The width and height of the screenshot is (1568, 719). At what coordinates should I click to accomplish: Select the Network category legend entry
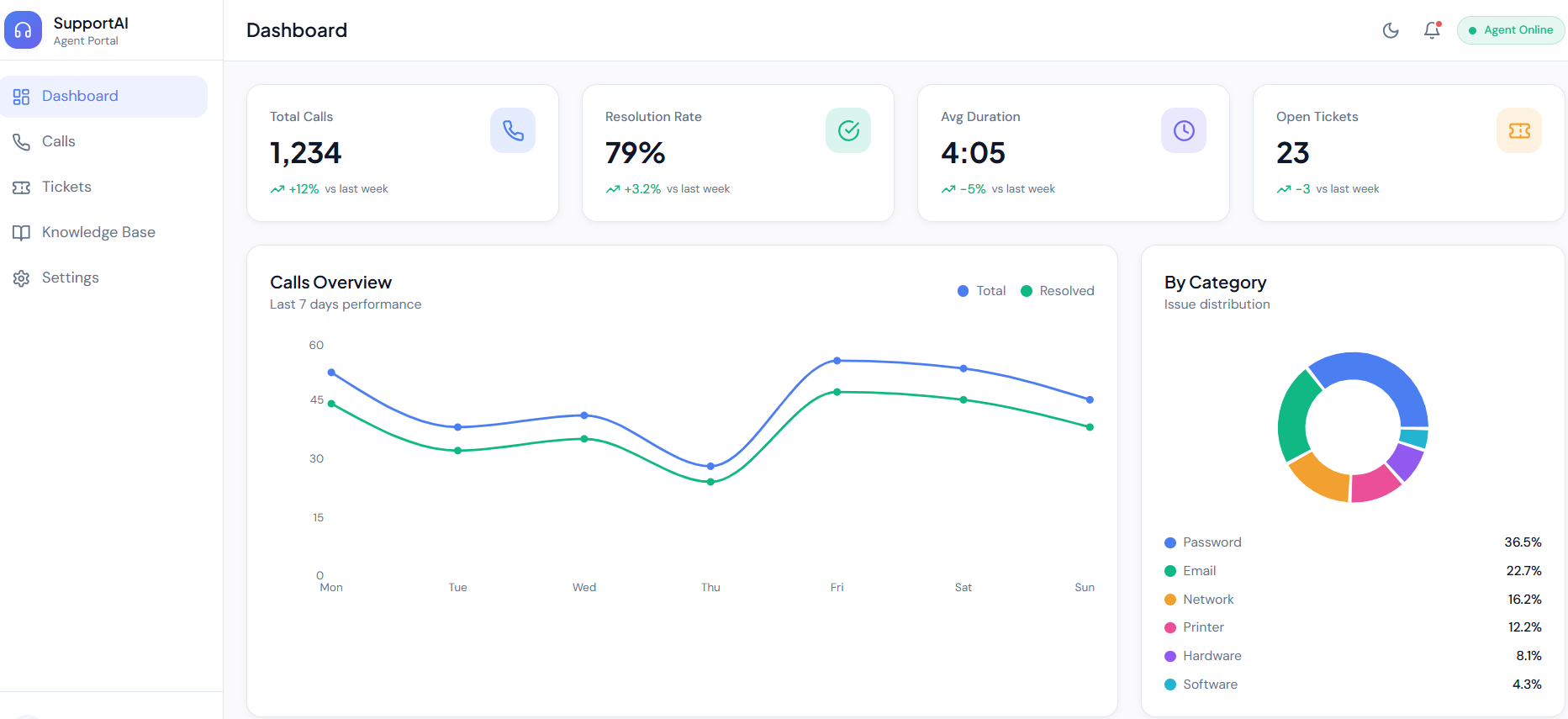pos(1208,600)
